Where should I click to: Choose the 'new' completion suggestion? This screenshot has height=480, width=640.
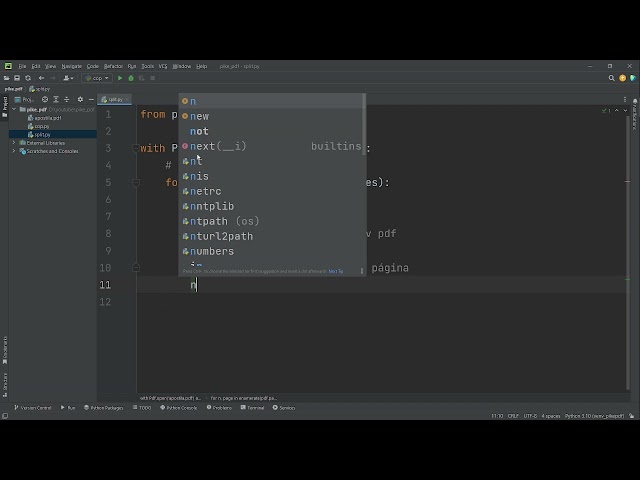click(x=272, y=116)
